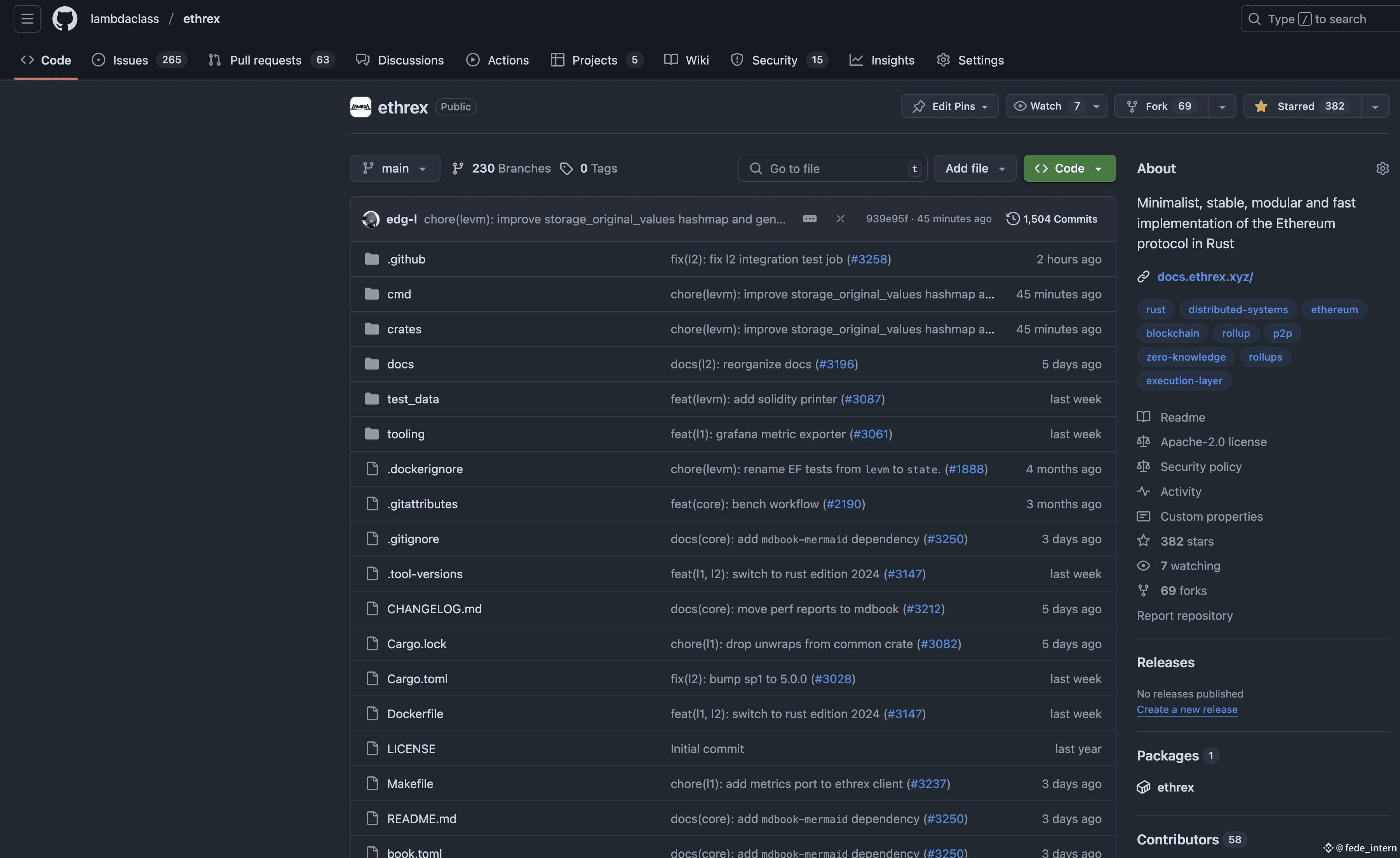Open the Watch notifications dropdown
Screen dimensions: 1400x858
tap(1056, 106)
